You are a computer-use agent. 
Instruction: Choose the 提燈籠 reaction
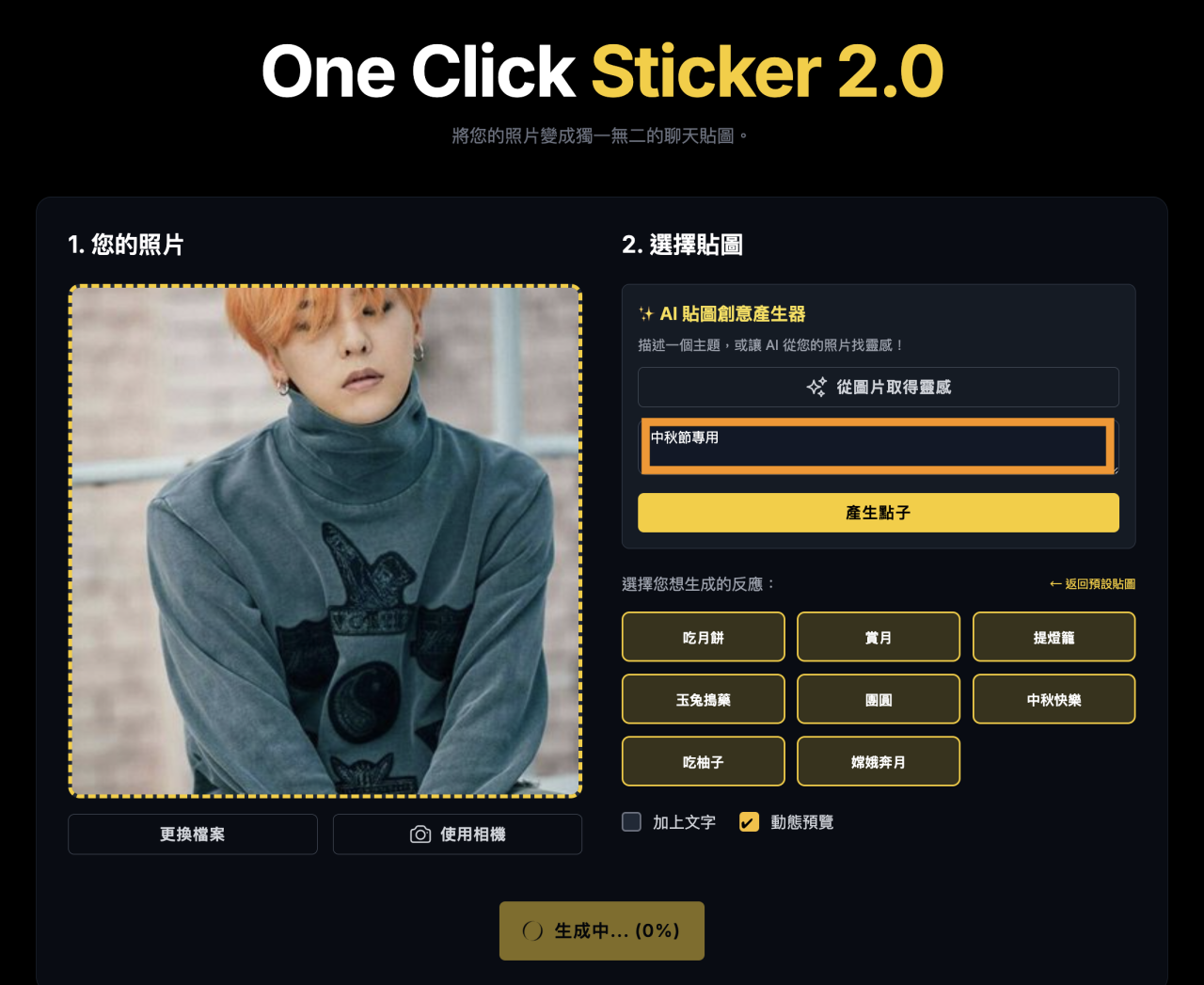pyautogui.click(x=1053, y=637)
